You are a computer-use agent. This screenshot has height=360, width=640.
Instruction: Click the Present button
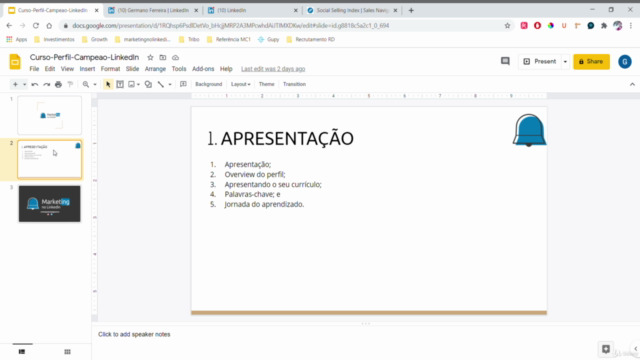(x=540, y=62)
